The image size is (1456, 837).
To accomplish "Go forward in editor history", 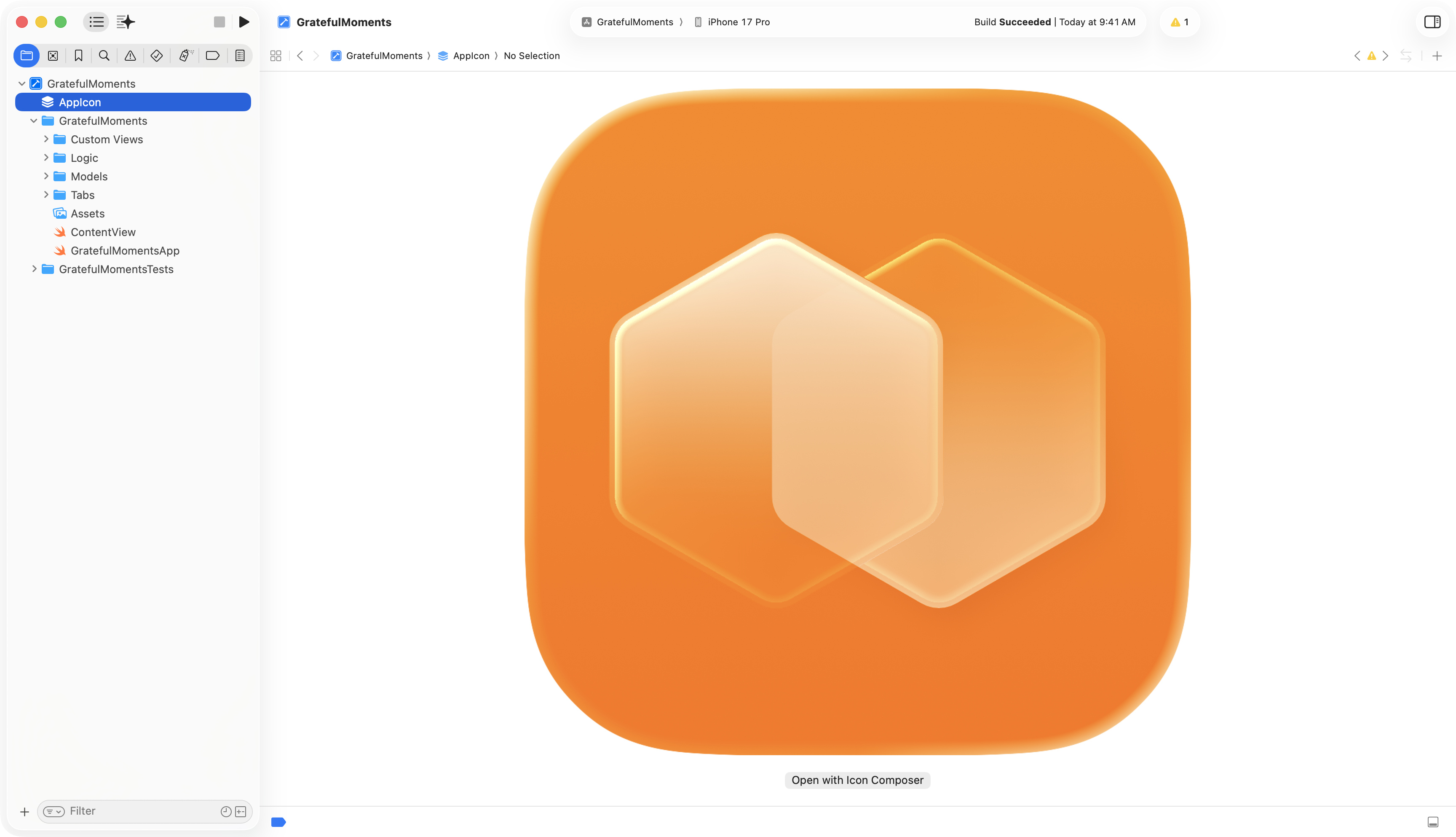I will (x=316, y=56).
